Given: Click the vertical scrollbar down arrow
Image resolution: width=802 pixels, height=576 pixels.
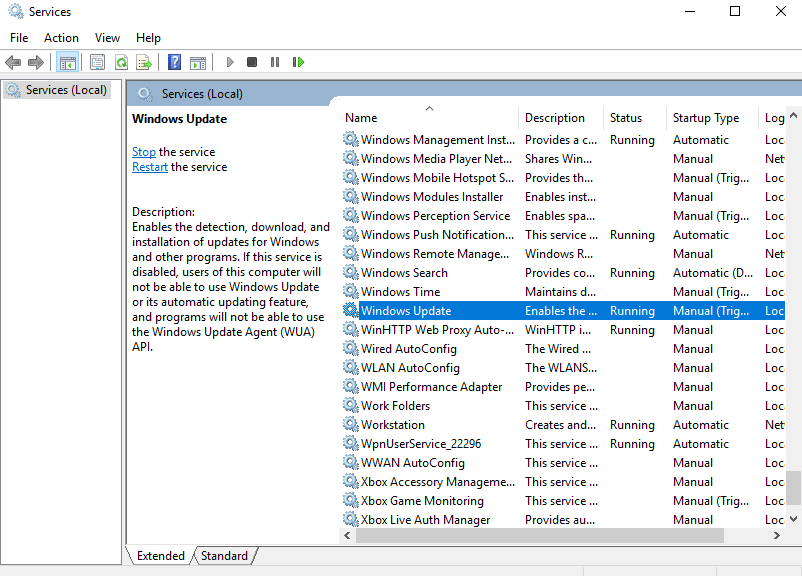Looking at the screenshot, I should click(793, 519).
